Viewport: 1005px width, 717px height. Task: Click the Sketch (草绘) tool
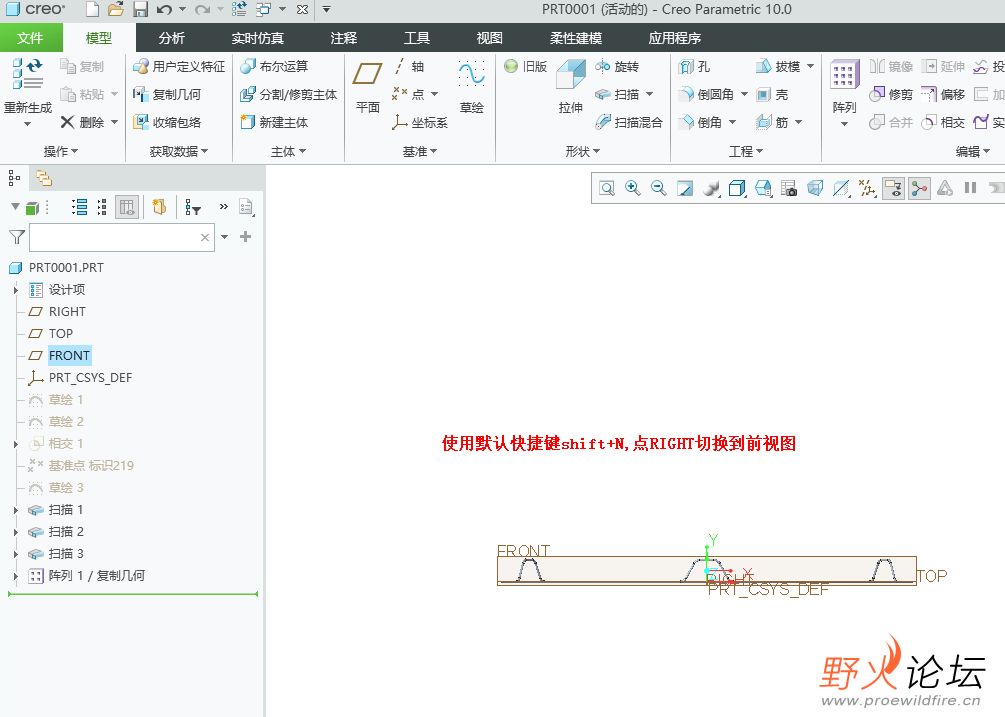[472, 86]
